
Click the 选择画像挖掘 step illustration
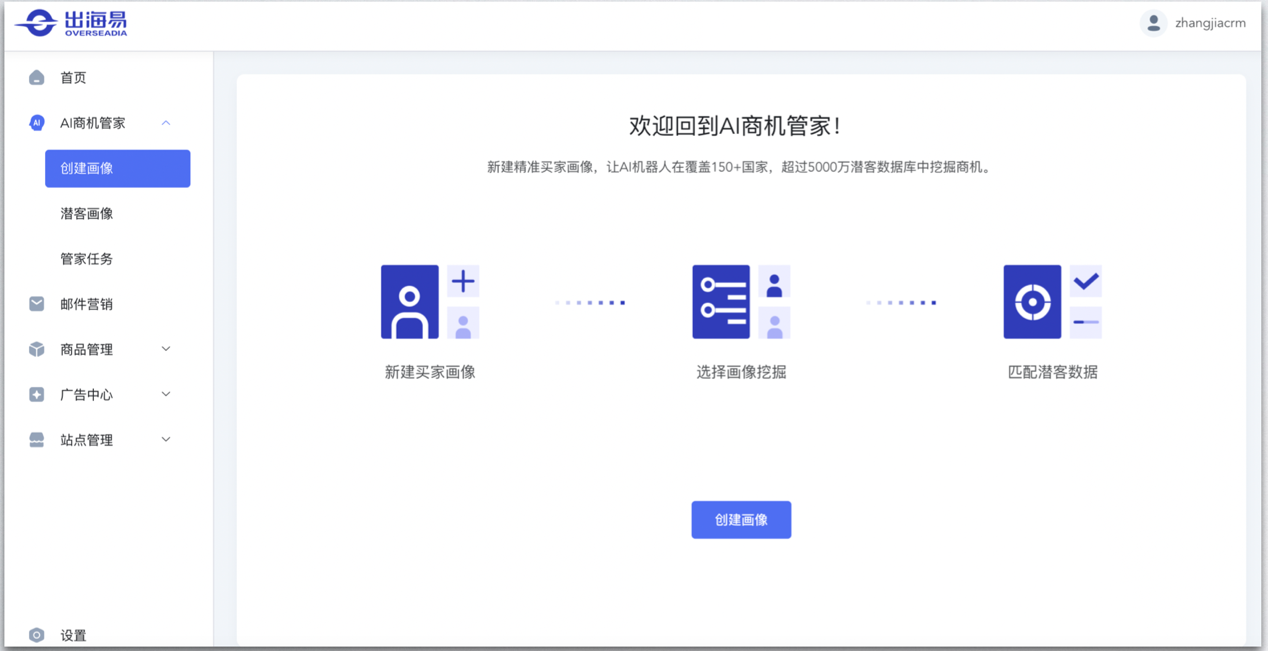coord(740,301)
